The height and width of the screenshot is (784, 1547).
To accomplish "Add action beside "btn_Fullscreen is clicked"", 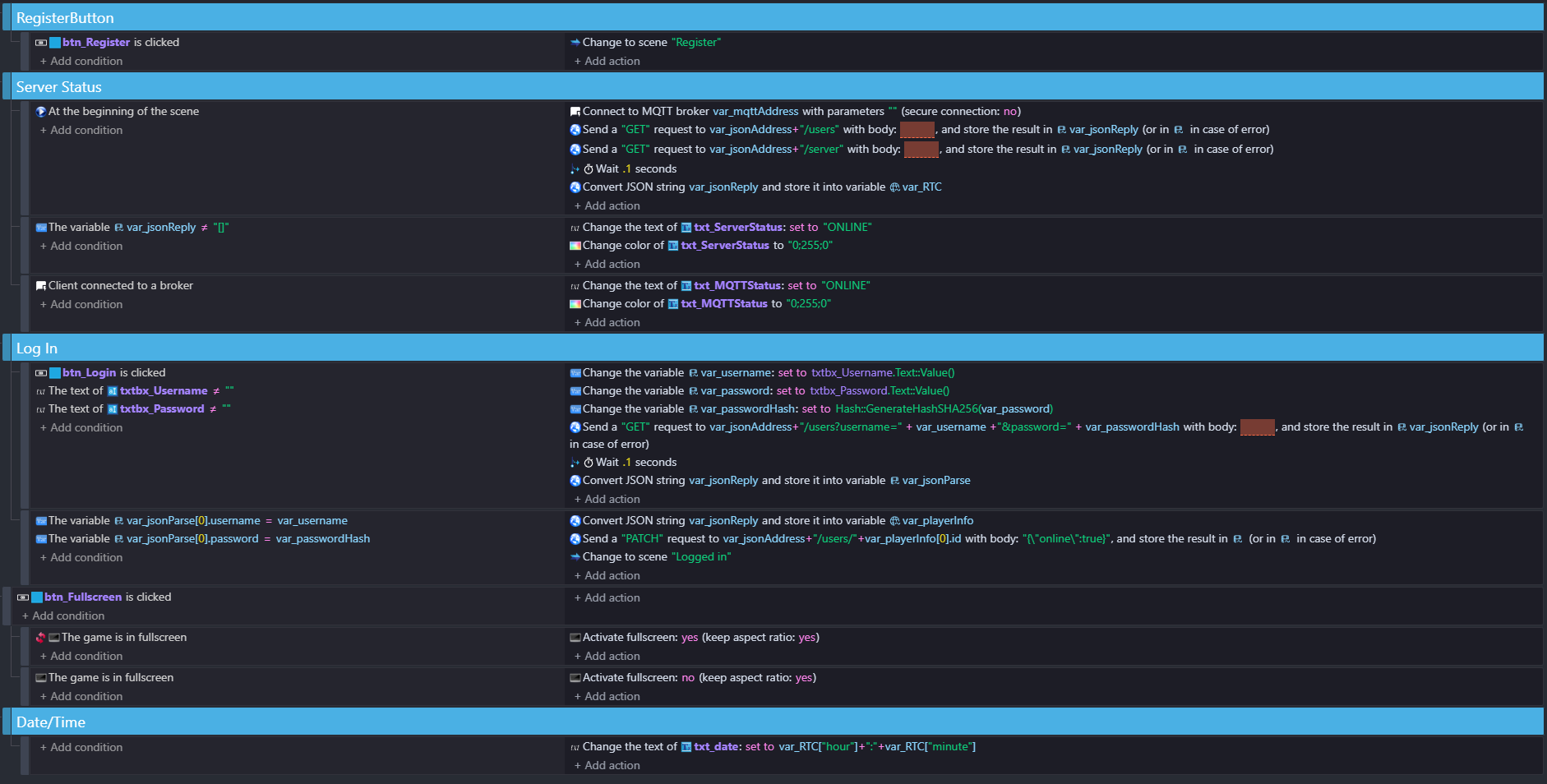I will coord(607,598).
